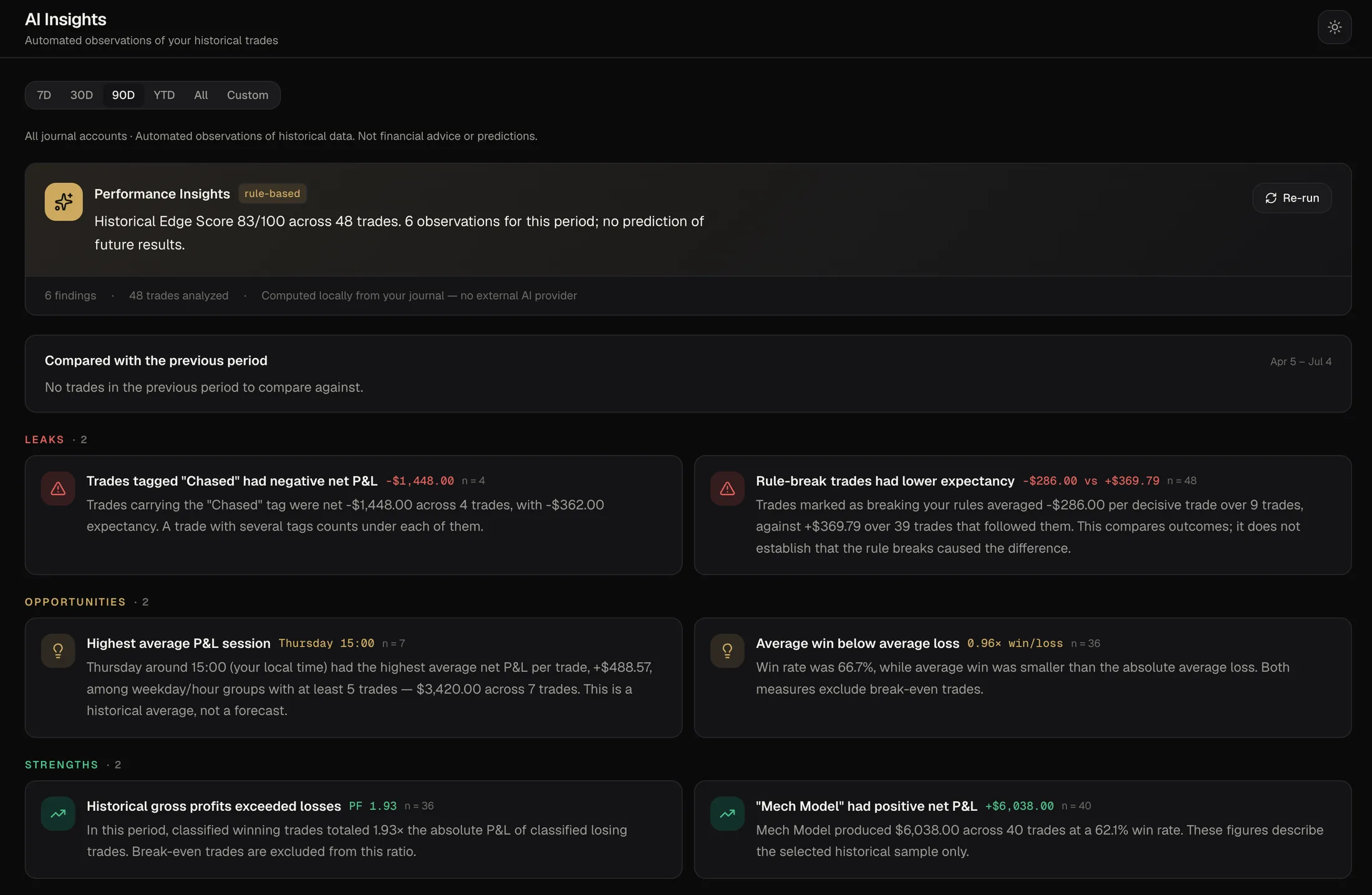Image resolution: width=1372 pixels, height=895 pixels.
Task: Click the +$6,038.00 value
Action: coord(1019,806)
